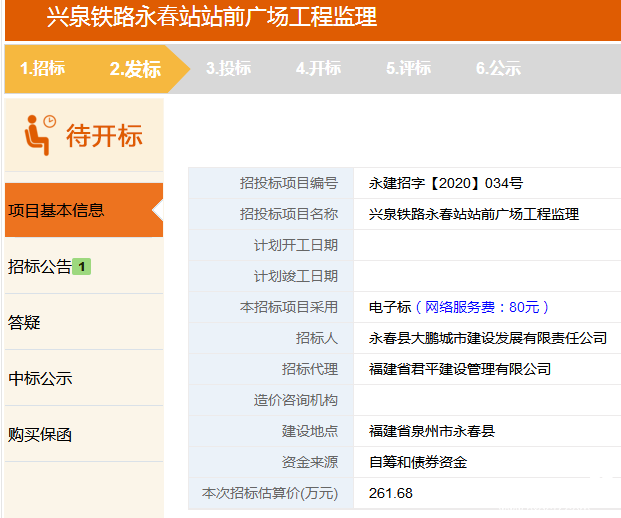
Task: Click the 招投标项目编号 label
Action: [x=289, y=183]
